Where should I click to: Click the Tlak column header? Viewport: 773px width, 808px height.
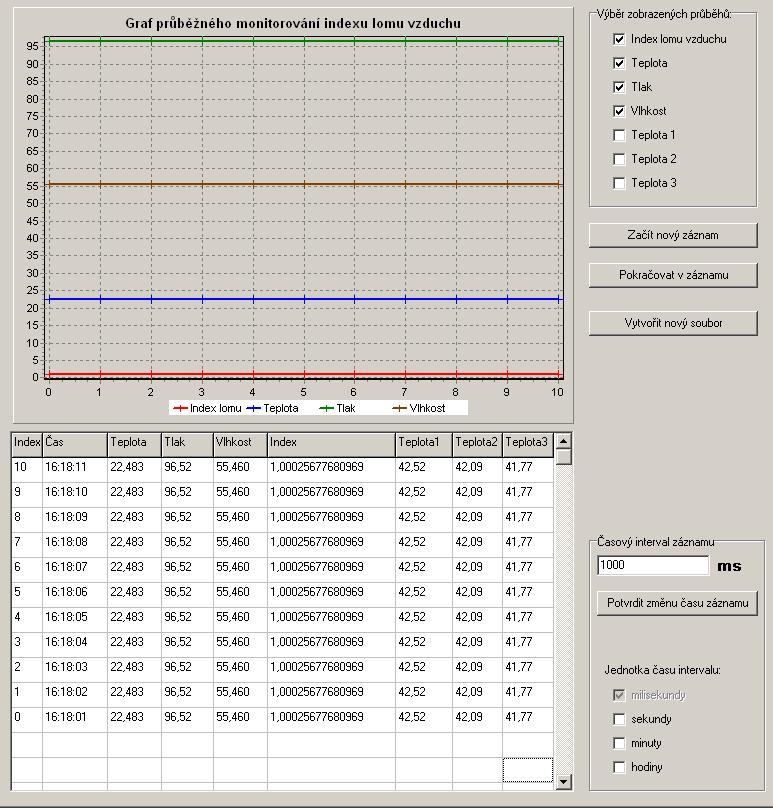[187, 444]
